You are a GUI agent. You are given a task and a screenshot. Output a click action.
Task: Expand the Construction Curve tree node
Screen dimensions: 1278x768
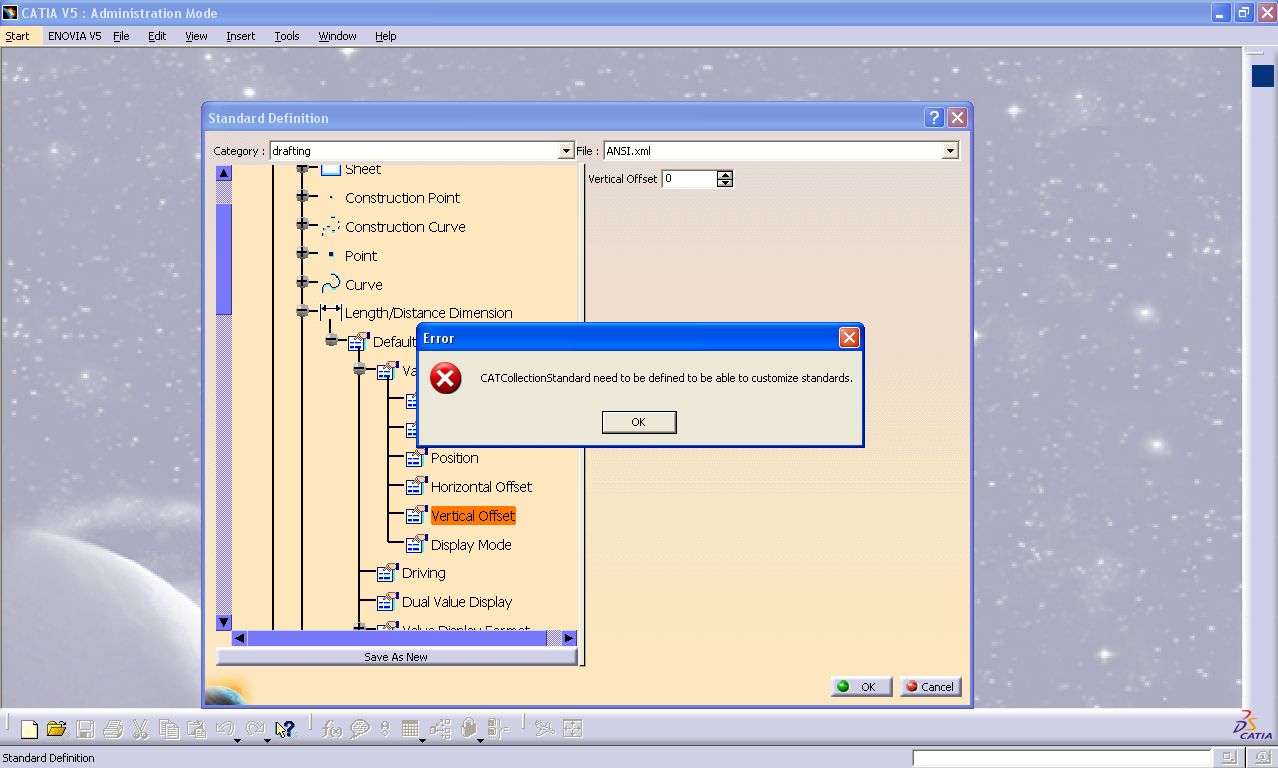click(302, 226)
